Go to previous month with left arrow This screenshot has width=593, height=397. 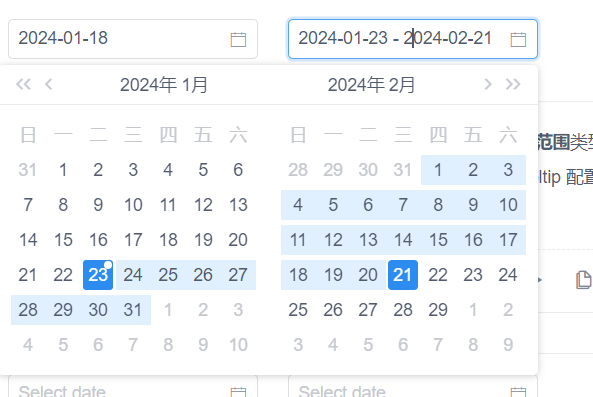[x=48, y=84]
